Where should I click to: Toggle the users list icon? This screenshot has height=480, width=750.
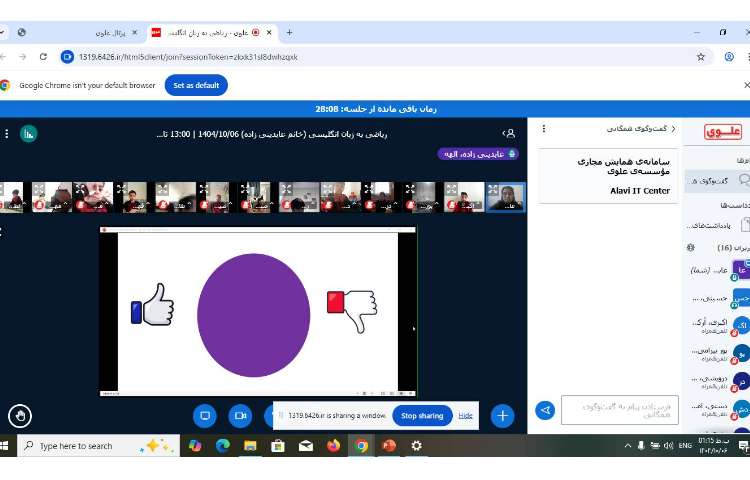510,133
